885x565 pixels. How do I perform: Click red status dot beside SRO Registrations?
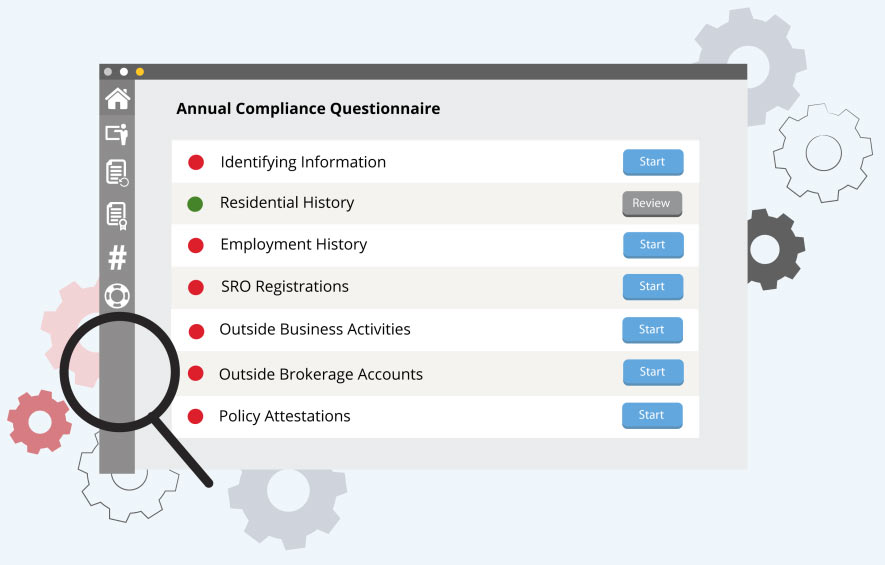coord(196,287)
